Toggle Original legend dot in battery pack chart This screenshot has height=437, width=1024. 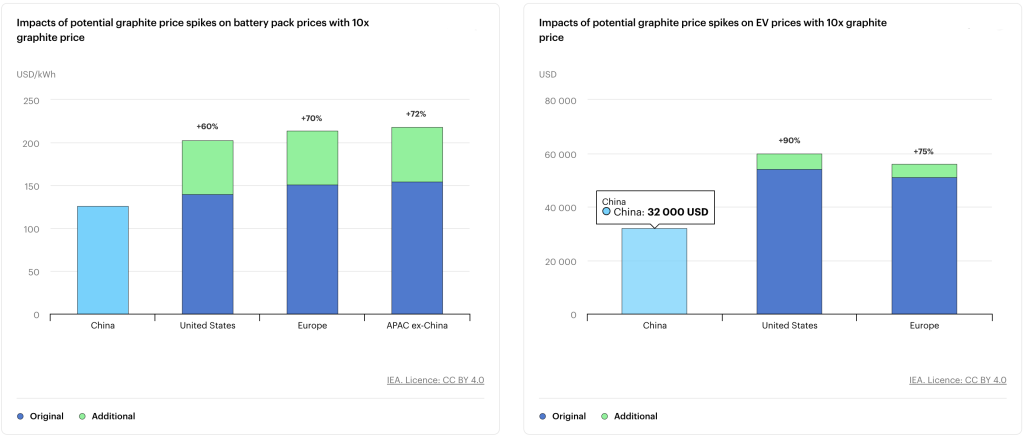click(22, 416)
